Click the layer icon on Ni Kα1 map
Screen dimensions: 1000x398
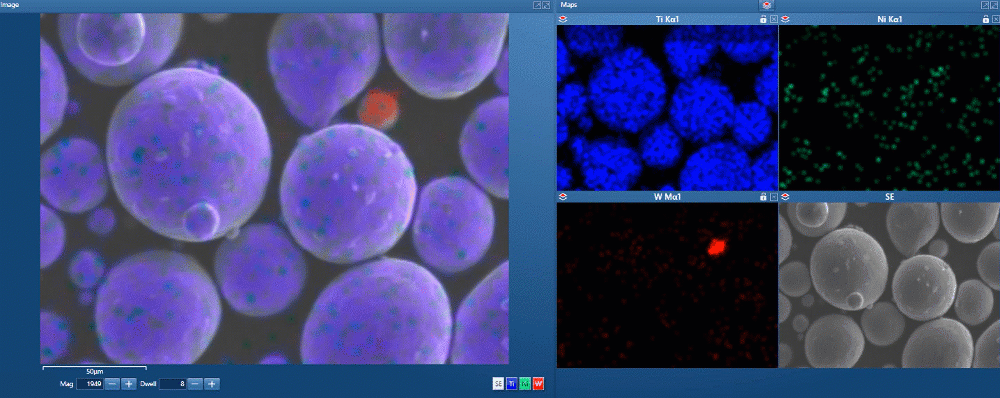click(784, 19)
